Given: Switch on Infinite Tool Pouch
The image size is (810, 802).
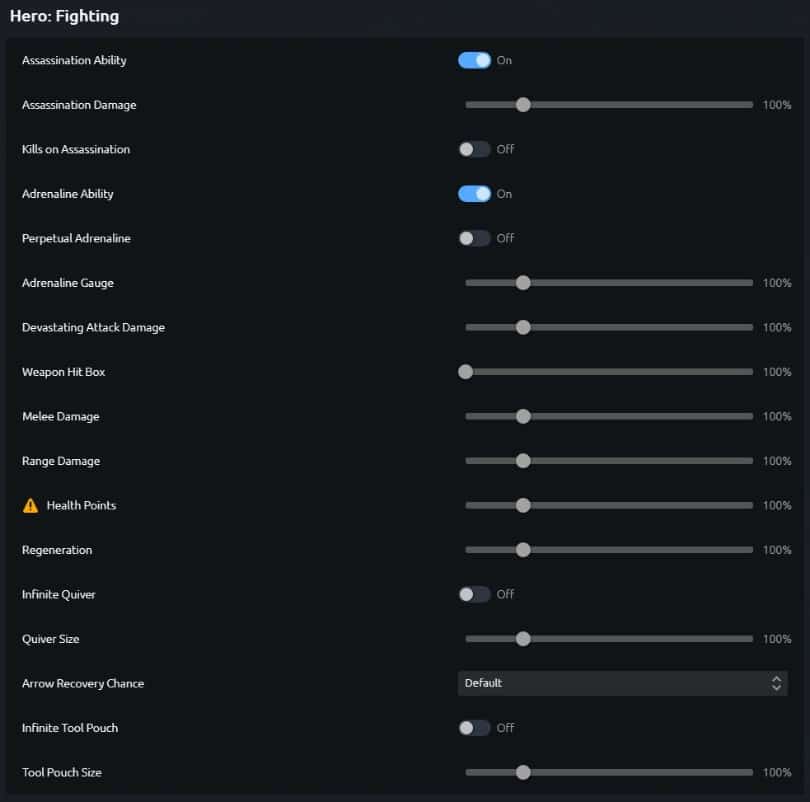Looking at the screenshot, I should [474, 728].
